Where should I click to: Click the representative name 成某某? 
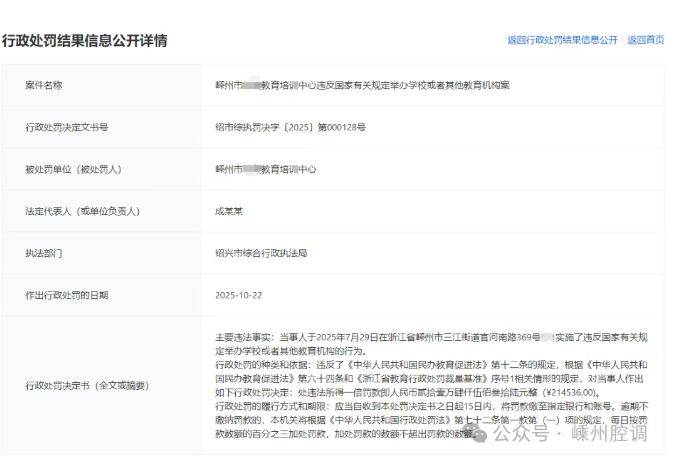[229, 212]
